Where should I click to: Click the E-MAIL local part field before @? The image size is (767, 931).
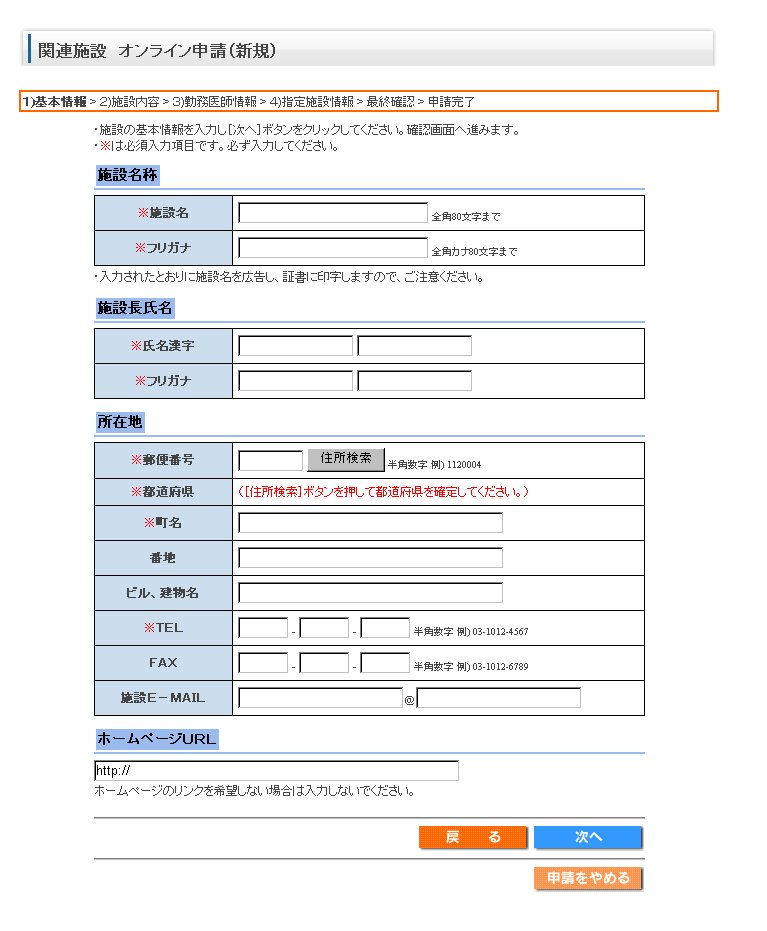(320, 698)
